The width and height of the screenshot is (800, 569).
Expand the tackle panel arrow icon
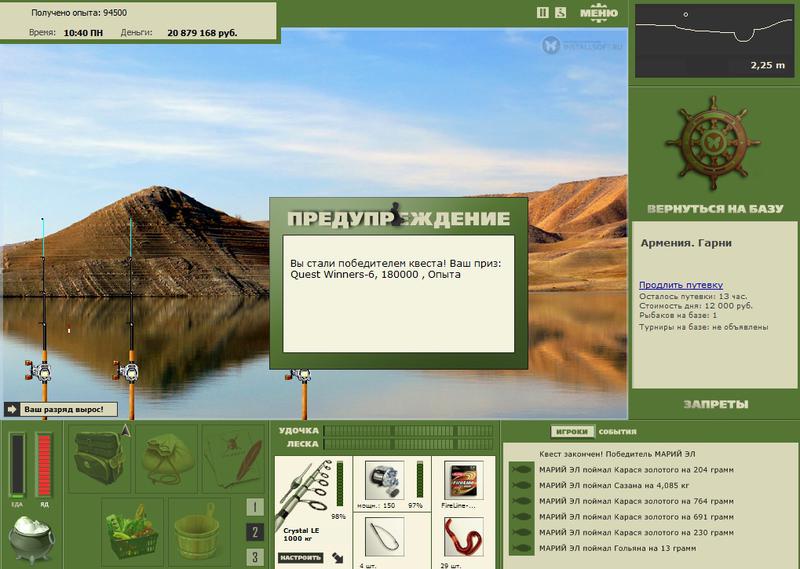(337, 558)
